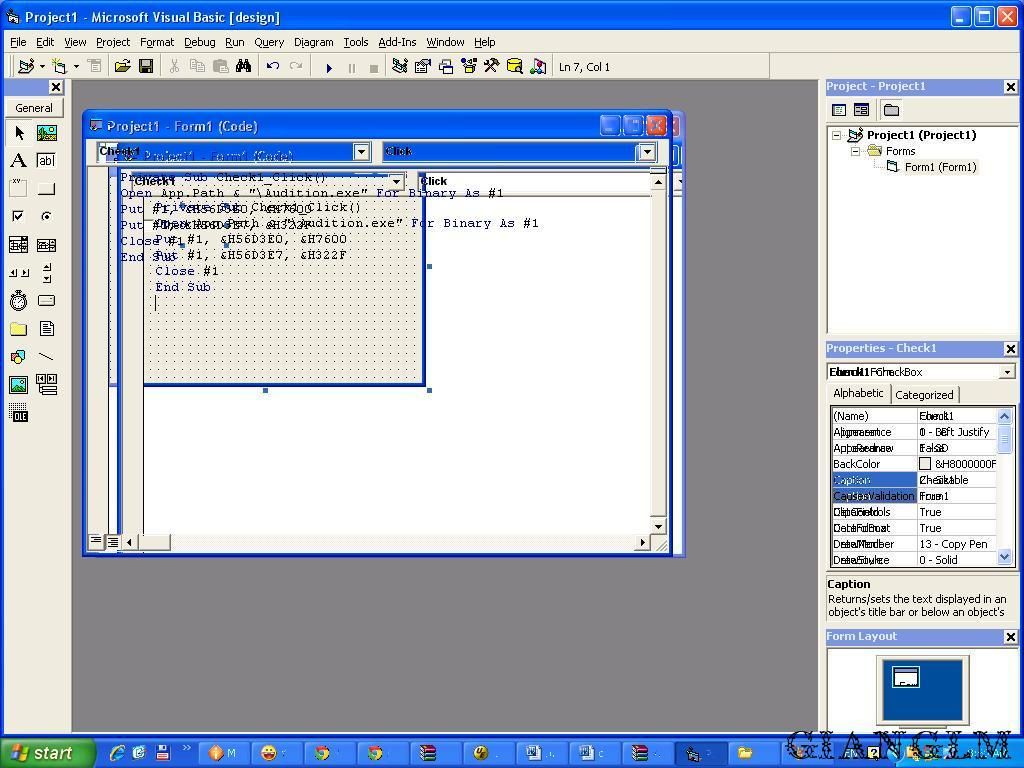Switch to Procedure View in code window

coord(95,542)
